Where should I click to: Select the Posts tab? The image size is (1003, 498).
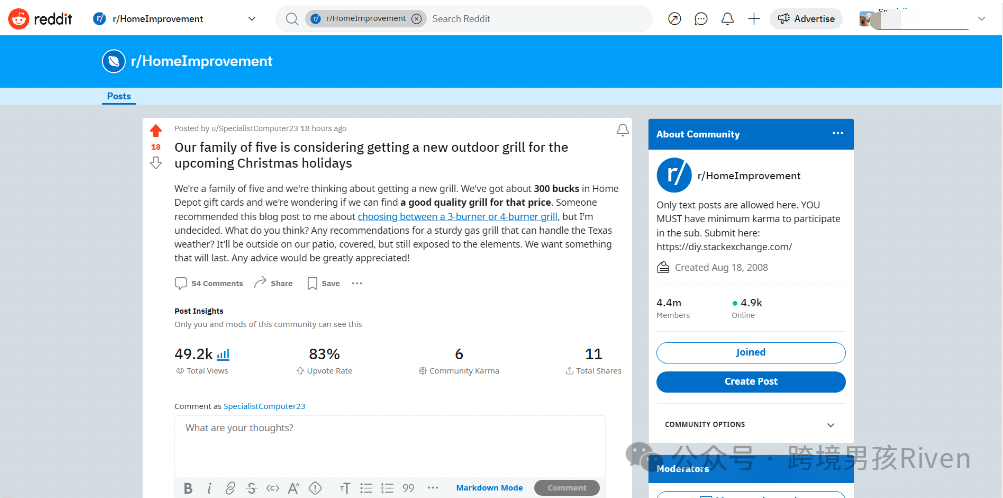click(119, 96)
